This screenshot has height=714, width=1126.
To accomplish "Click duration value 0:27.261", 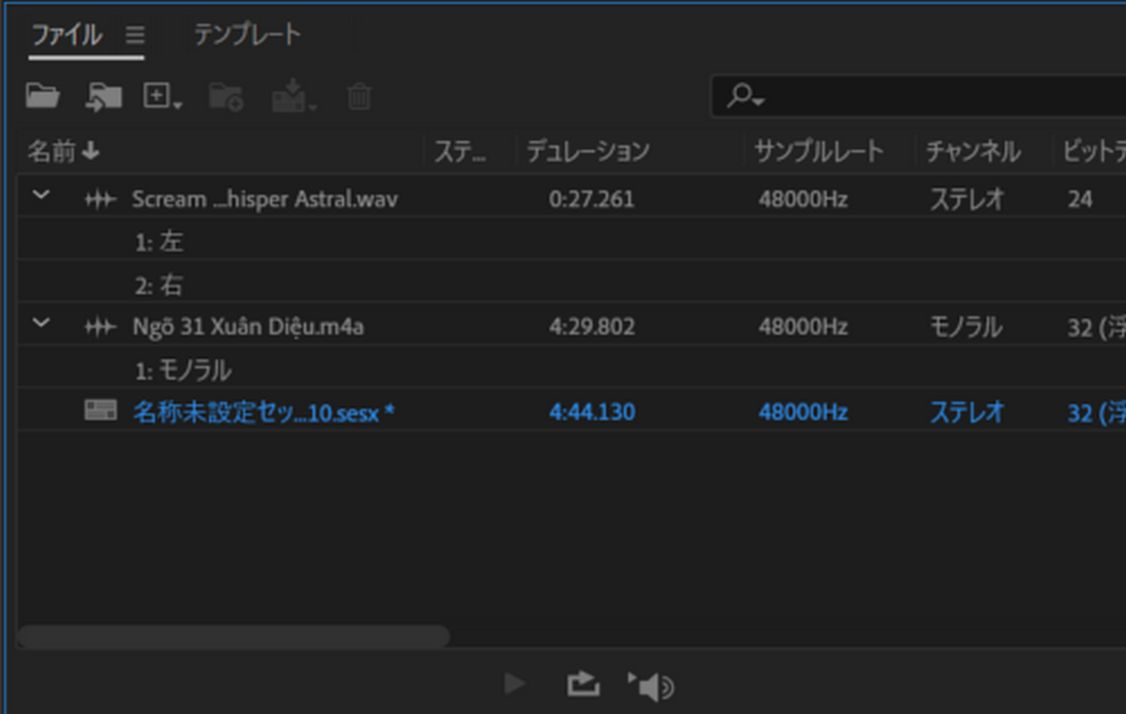I will (x=592, y=199).
